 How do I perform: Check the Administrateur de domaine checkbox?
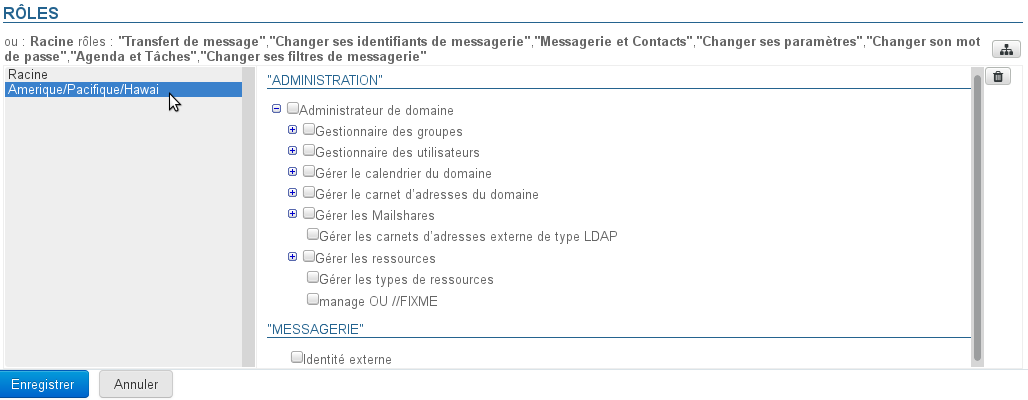coord(293,109)
